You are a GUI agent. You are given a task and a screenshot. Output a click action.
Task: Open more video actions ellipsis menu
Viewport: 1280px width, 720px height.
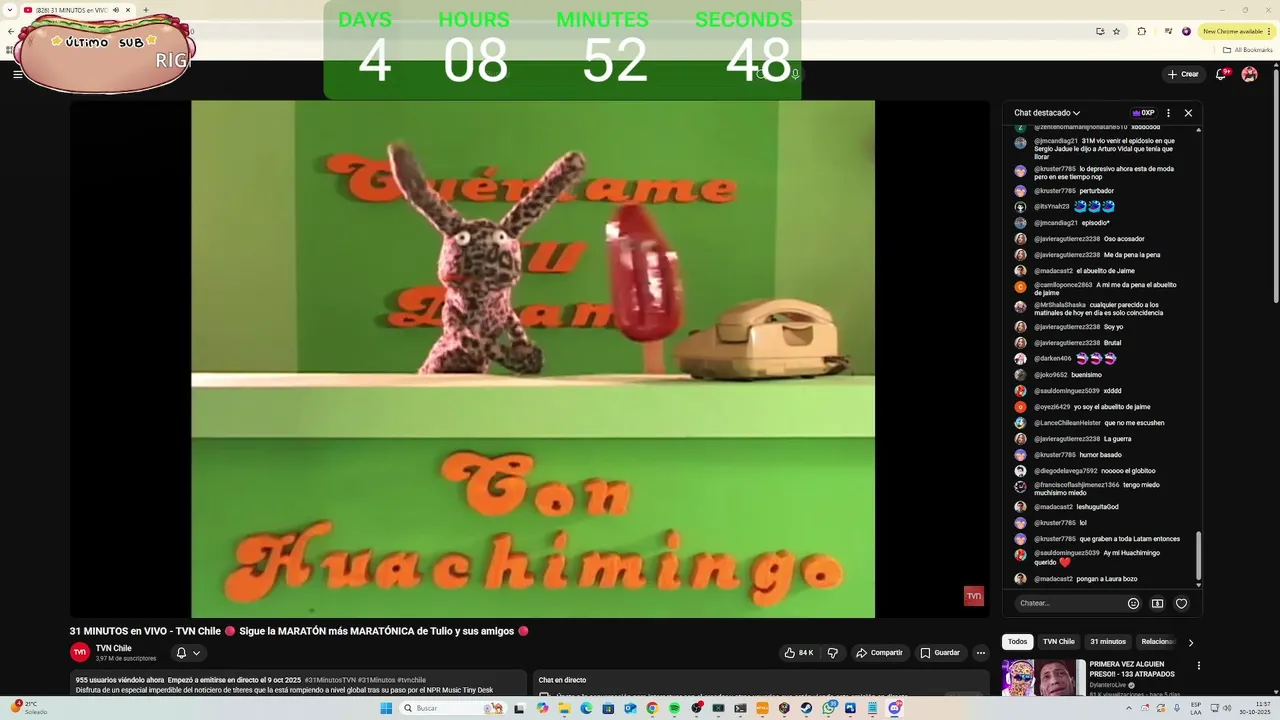[x=981, y=653]
